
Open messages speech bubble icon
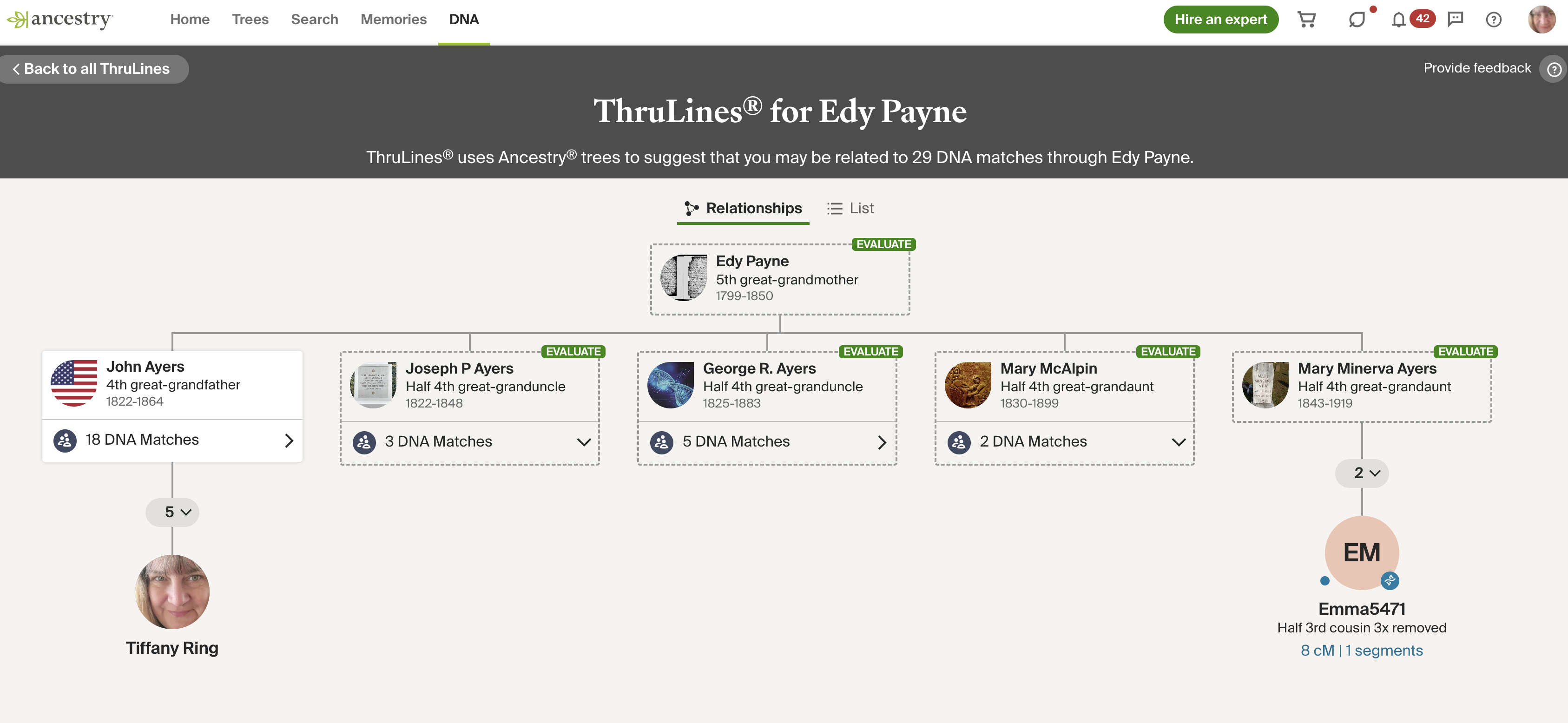1356,20
